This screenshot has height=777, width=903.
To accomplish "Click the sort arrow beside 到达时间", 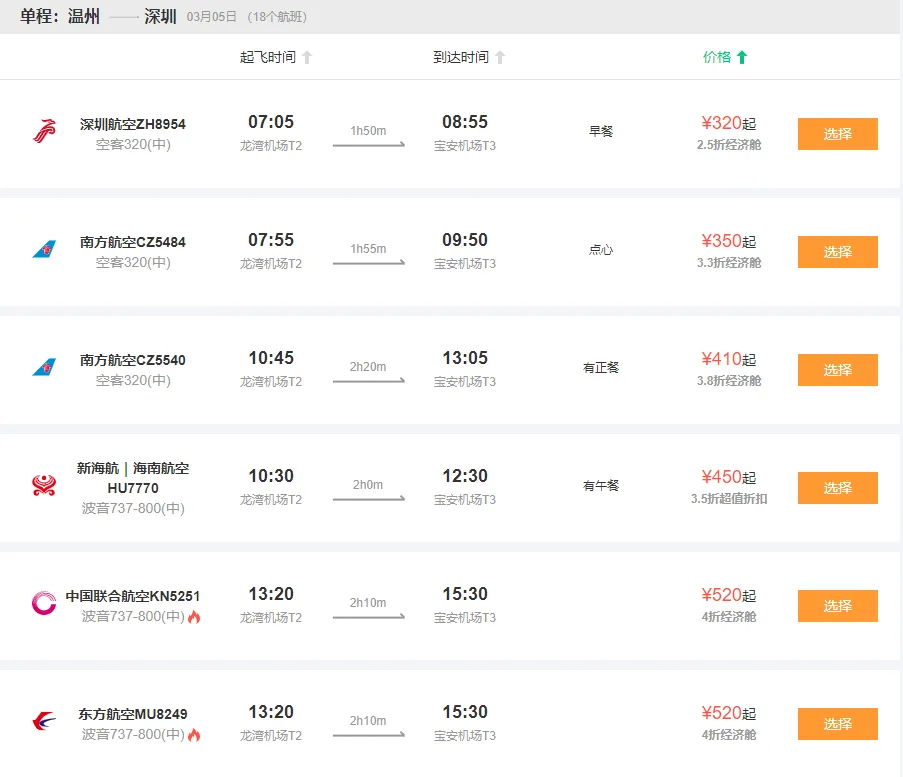I will coord(500,57).
